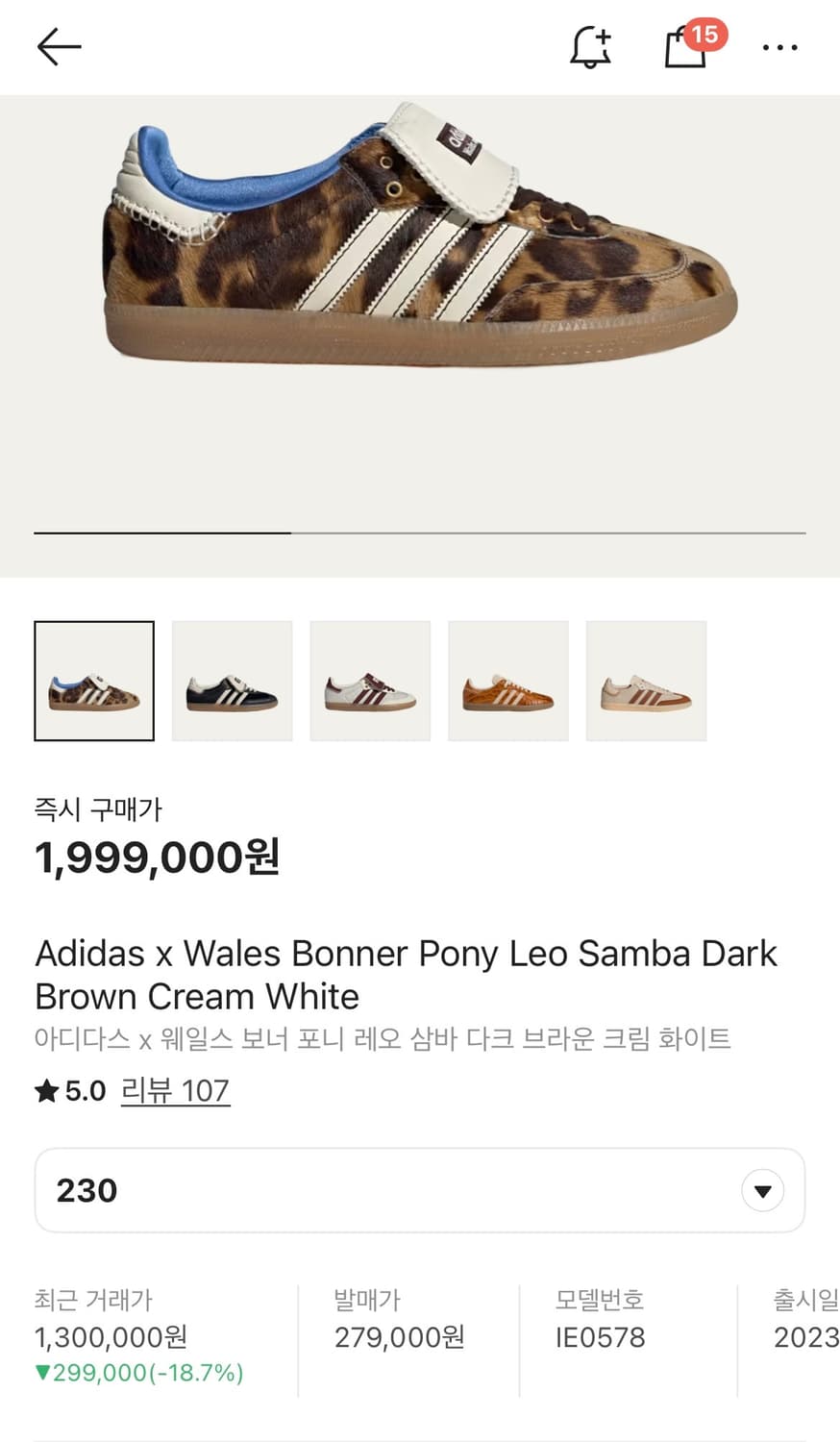This screenshot has height=1442, width=840.
Task: Select the black Samba thumbnail
Action: pos(232,681)
